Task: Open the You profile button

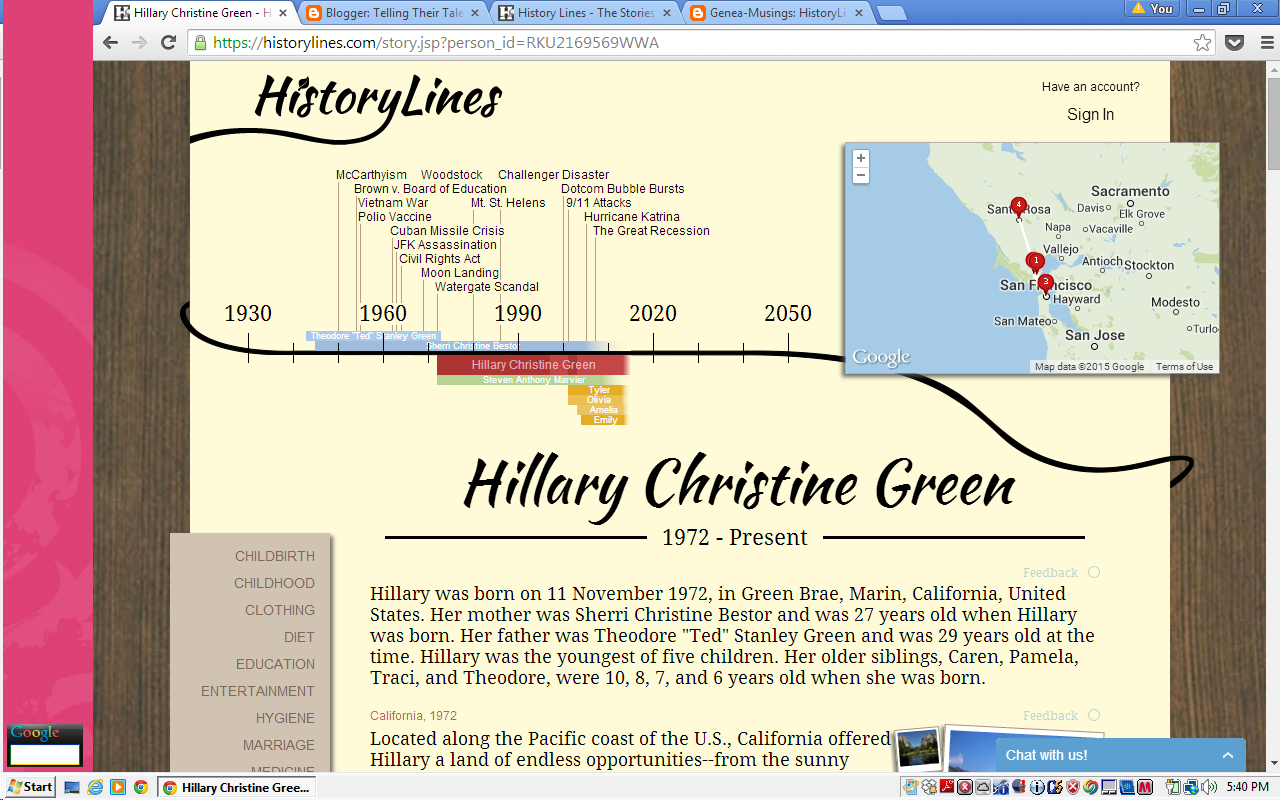Action: tap(1151, 9)
